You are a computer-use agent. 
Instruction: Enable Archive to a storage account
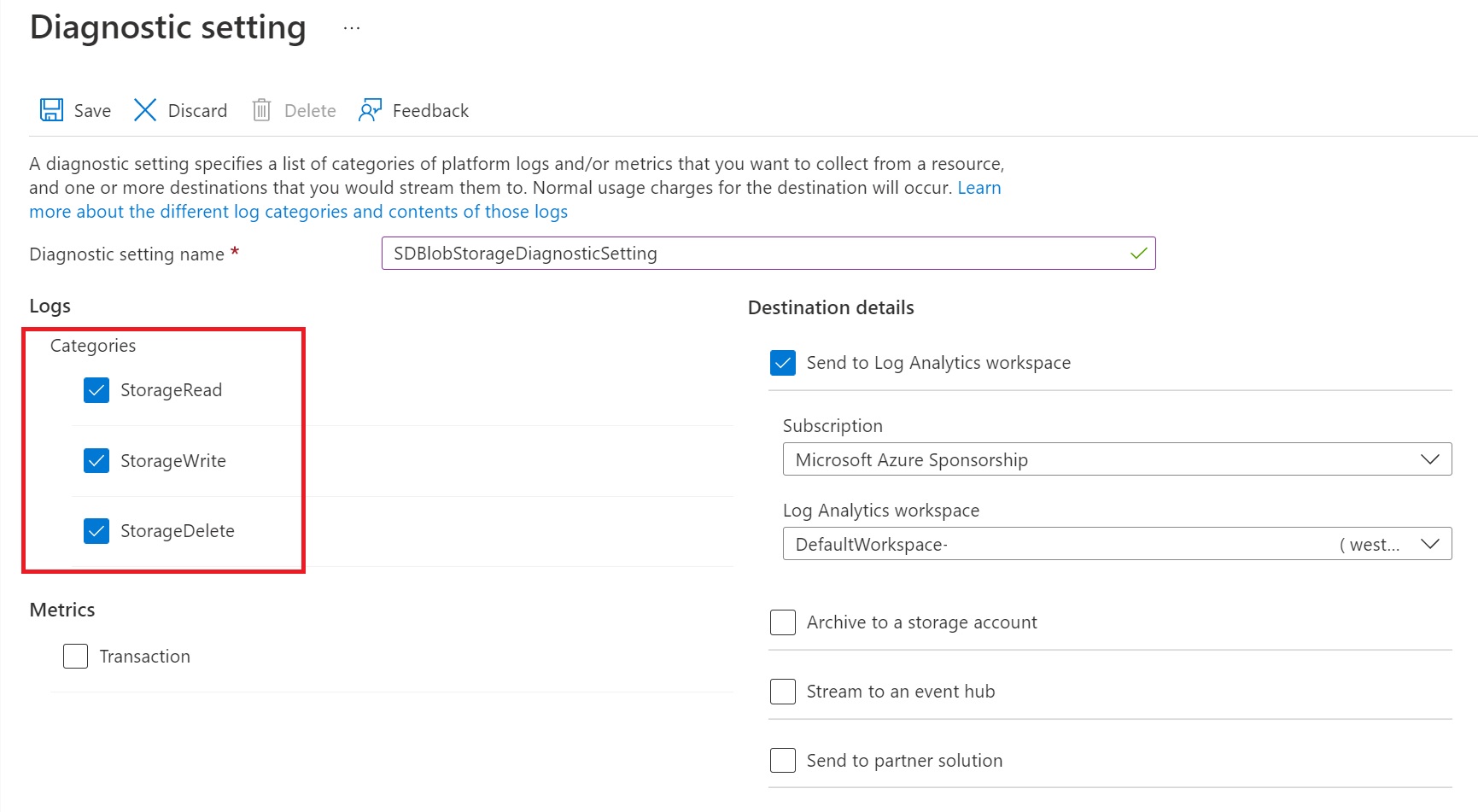point(783,622)
